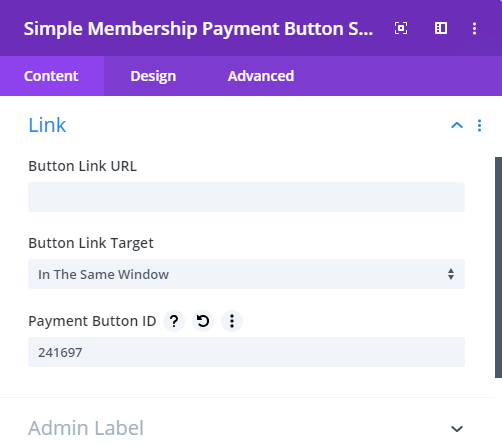Focus the Button Link URL field

point(246,197)
